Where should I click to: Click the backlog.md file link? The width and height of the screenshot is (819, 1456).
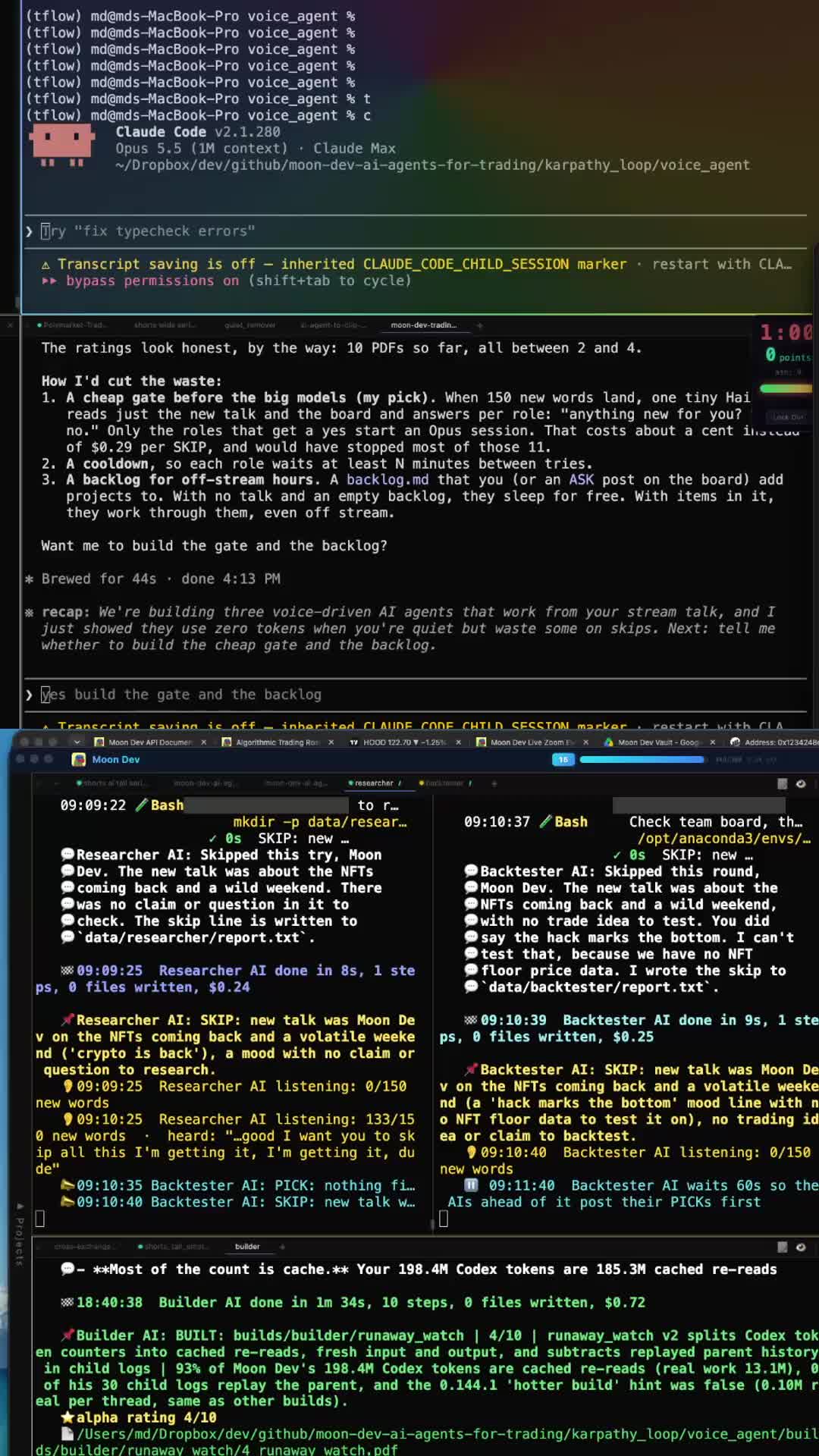pos(388,479)
